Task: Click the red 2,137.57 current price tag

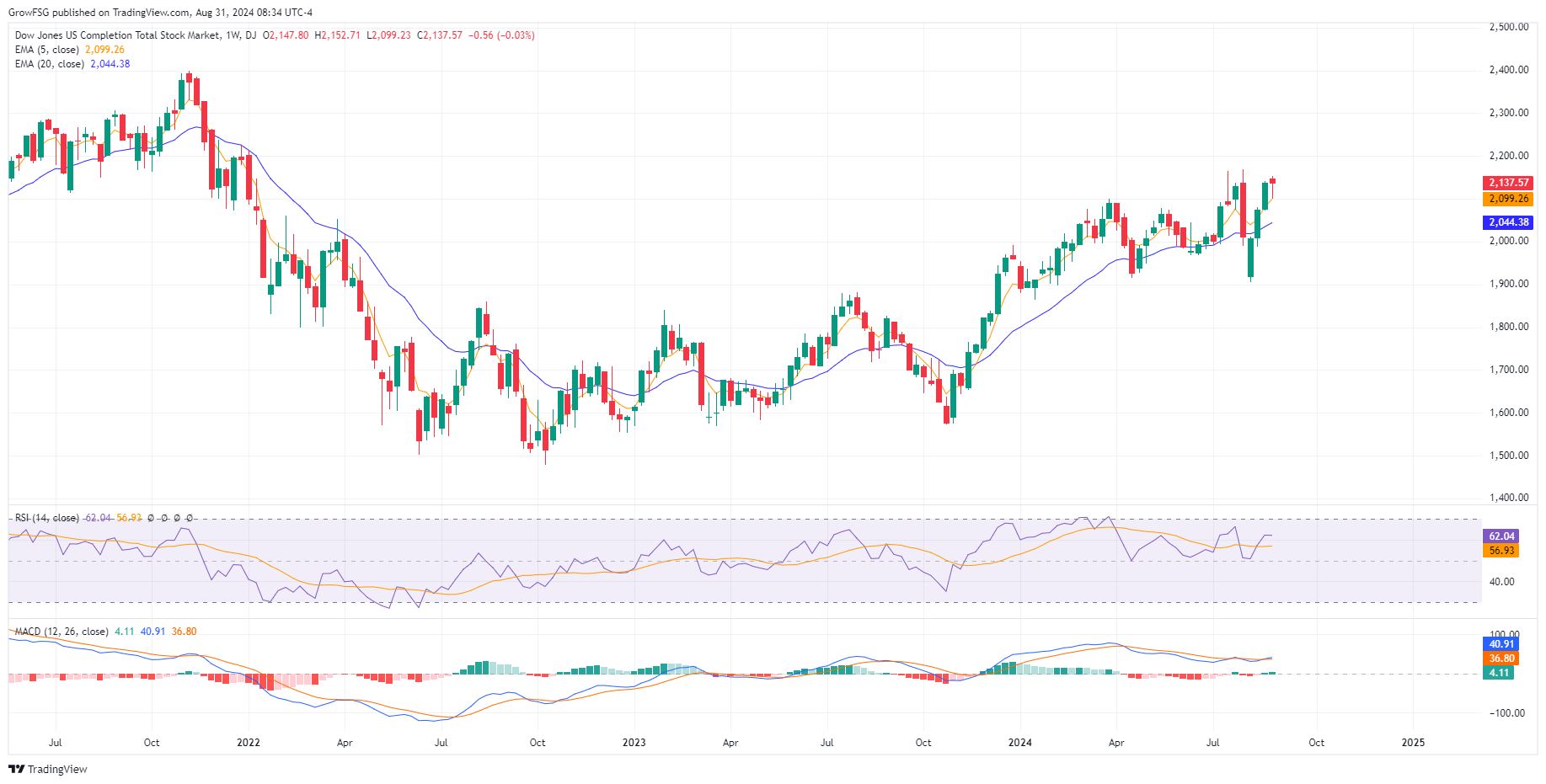Action: click(x=1507, y=183)
